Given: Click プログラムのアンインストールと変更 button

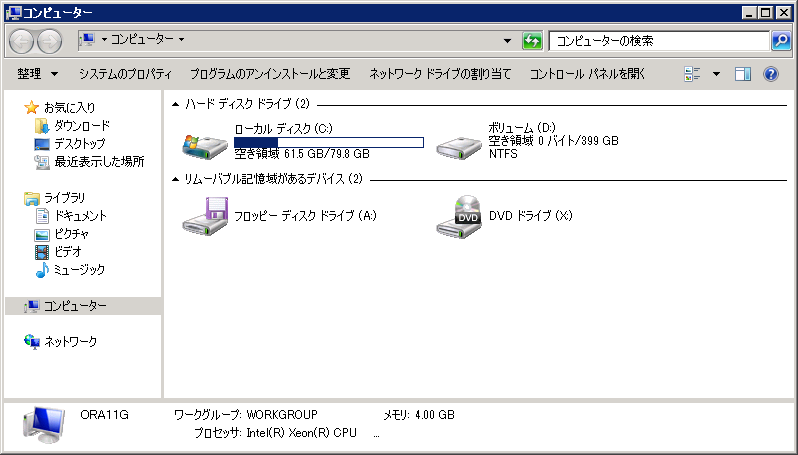Looking at the screenshot, I should click(270, 74).
